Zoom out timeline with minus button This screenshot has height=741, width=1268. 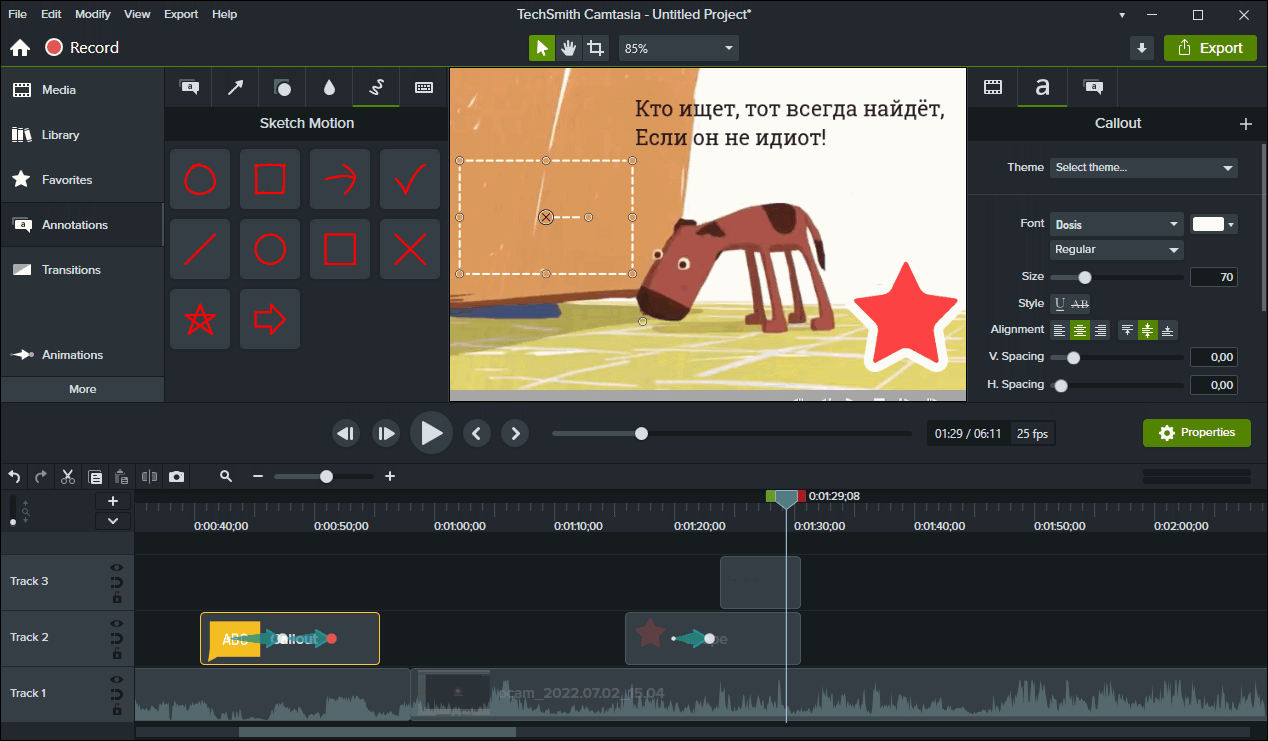point(258,477)
